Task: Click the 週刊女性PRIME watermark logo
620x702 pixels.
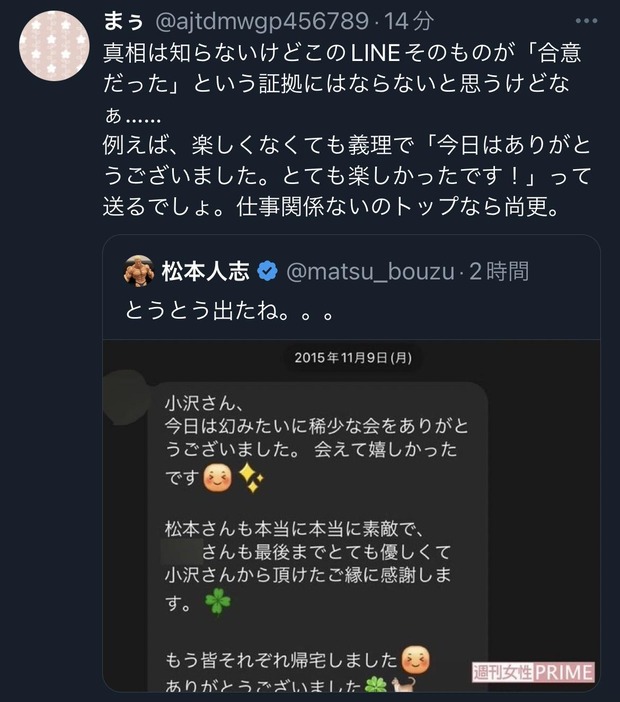Action: point(534,672)
